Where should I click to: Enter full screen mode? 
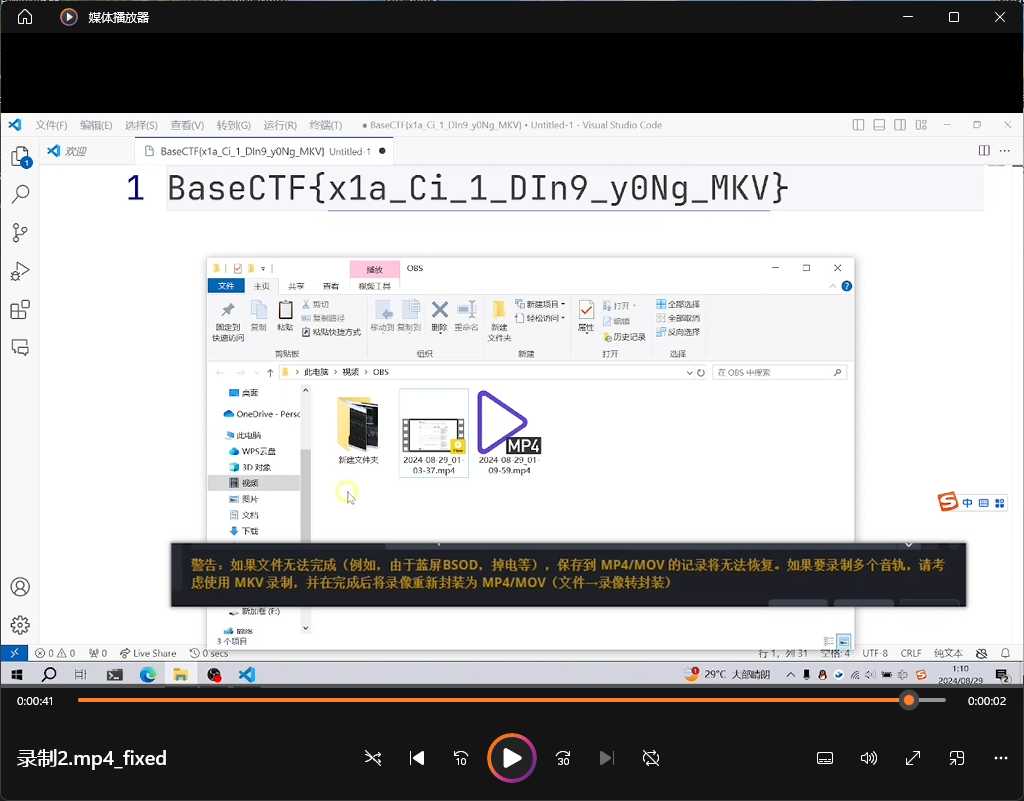913,758
